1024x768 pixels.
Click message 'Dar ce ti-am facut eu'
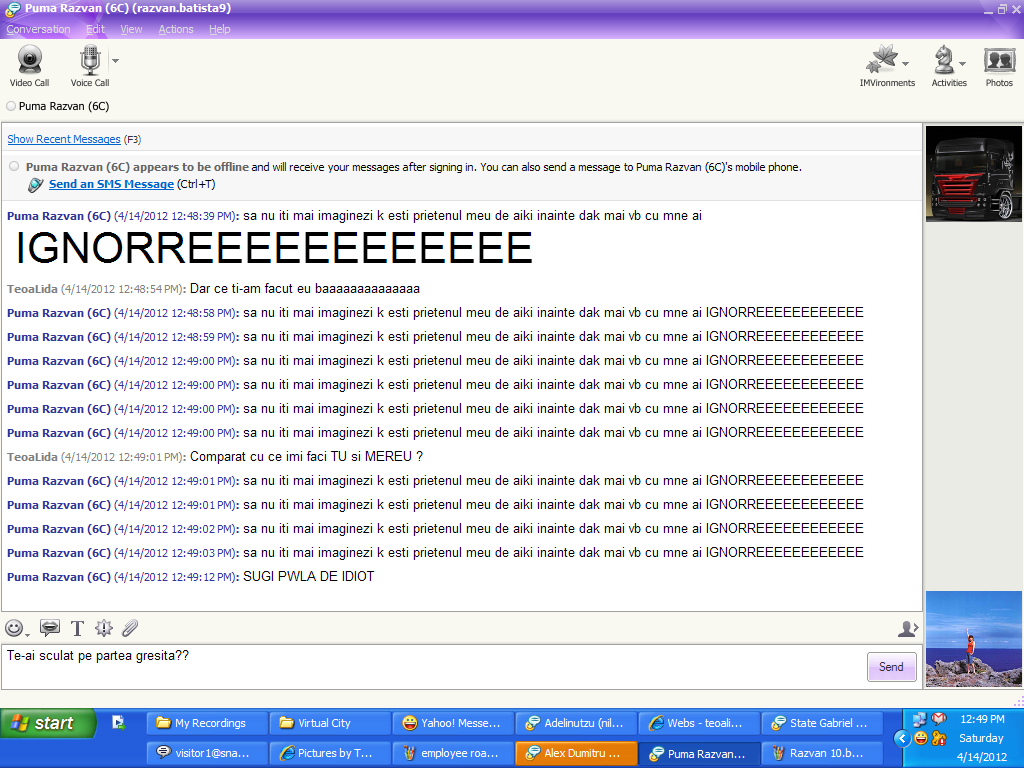tap(304, 289)
